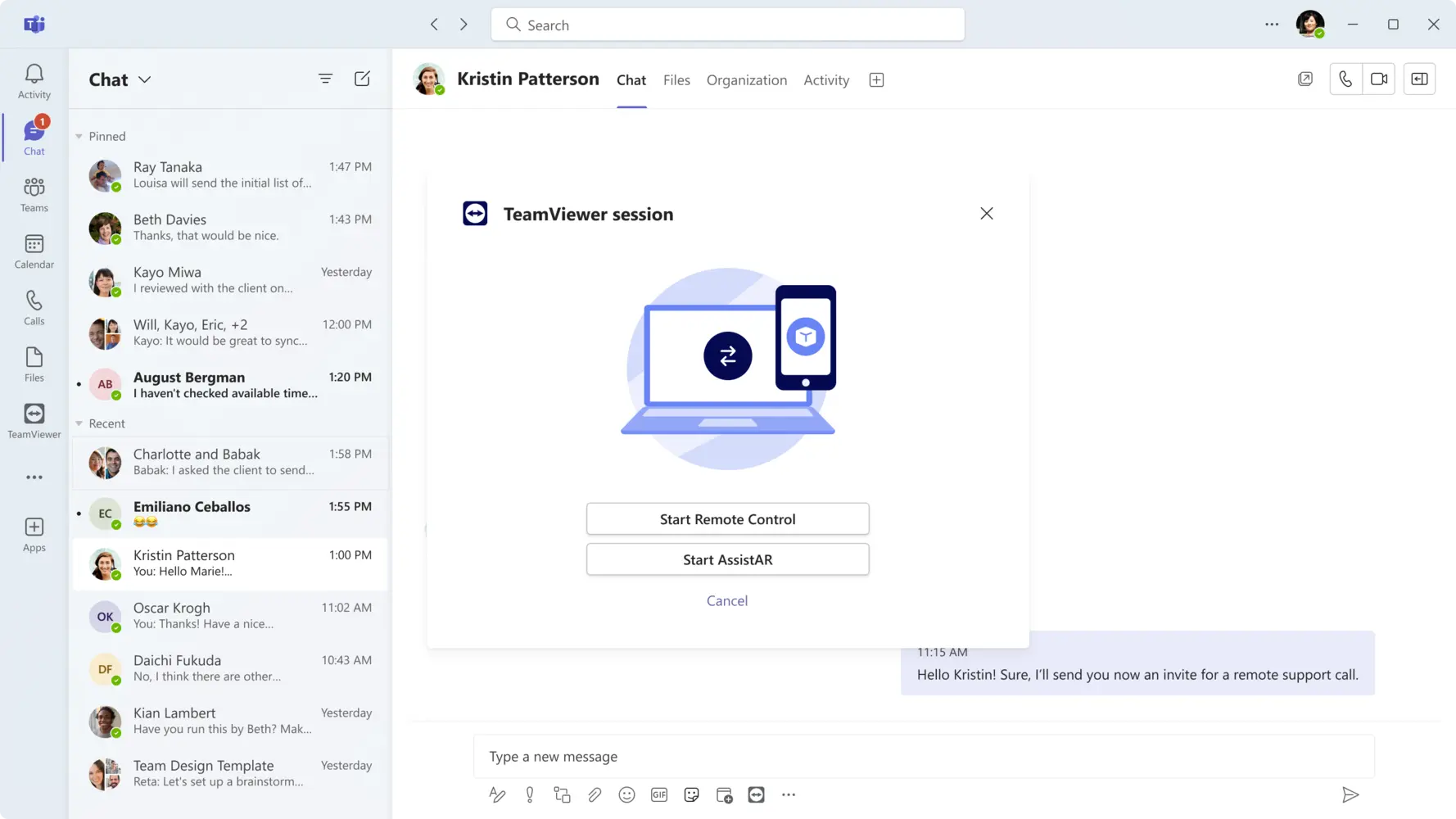Start audio call with Kristin
Screen dimensions: 1456x819
(x=1345, y=79)
